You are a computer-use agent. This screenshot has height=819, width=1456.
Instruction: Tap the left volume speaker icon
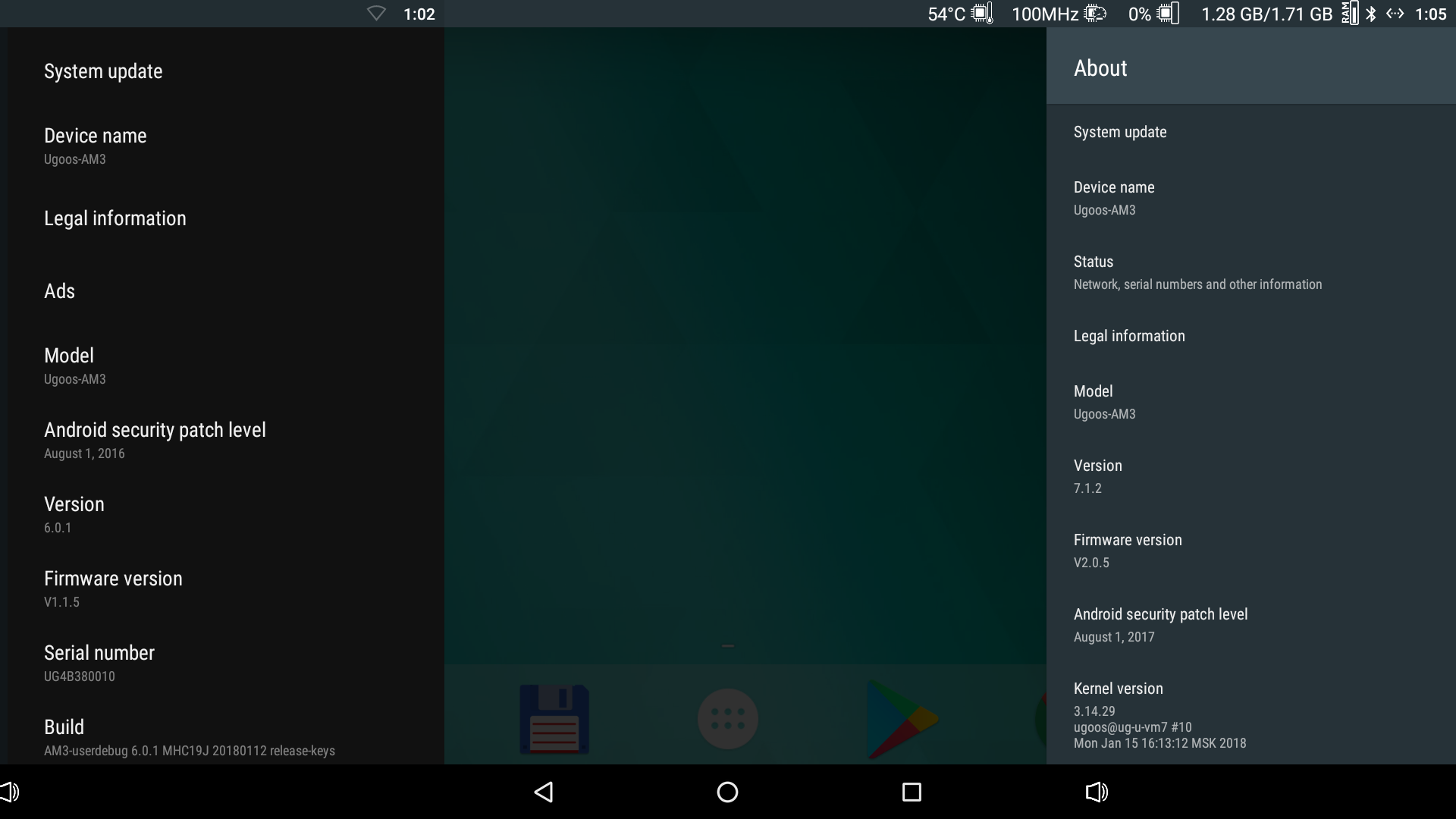coord(9,792)
